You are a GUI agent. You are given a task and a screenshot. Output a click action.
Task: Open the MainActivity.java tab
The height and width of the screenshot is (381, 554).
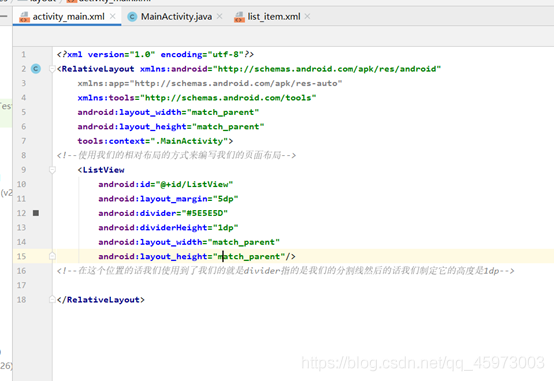coord(176,17)
